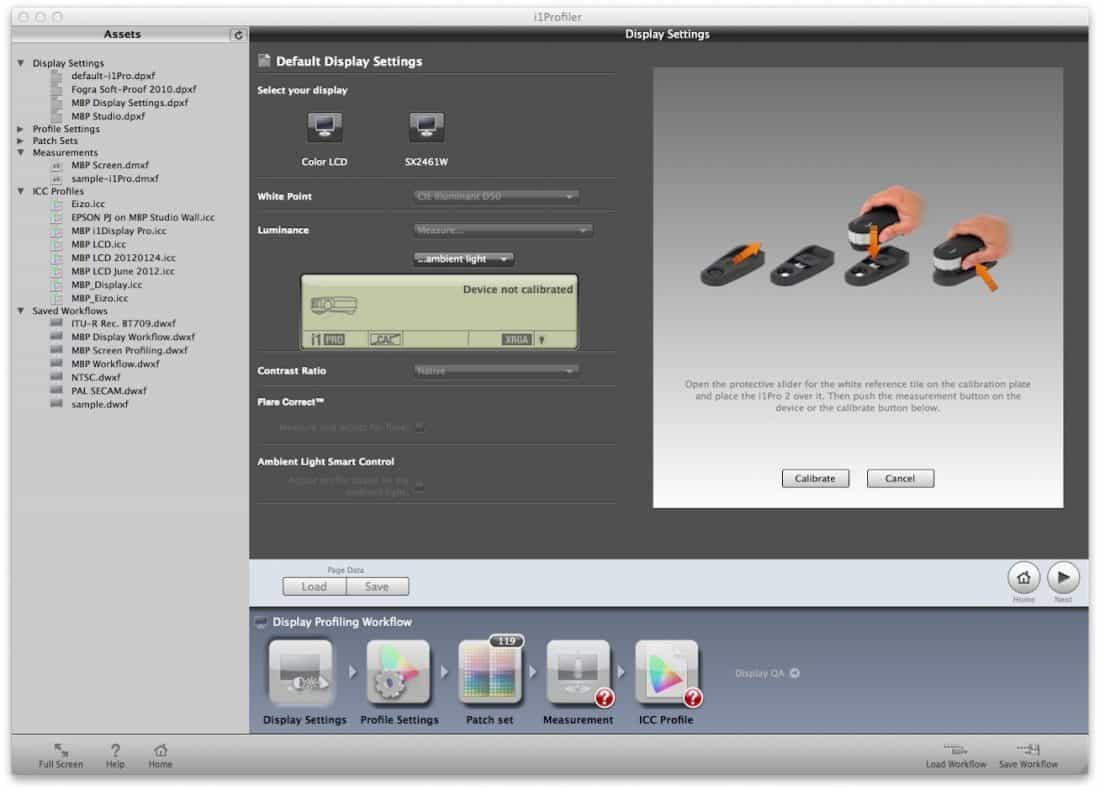Toggle the Flare Correct checkbox

[420, 427]
